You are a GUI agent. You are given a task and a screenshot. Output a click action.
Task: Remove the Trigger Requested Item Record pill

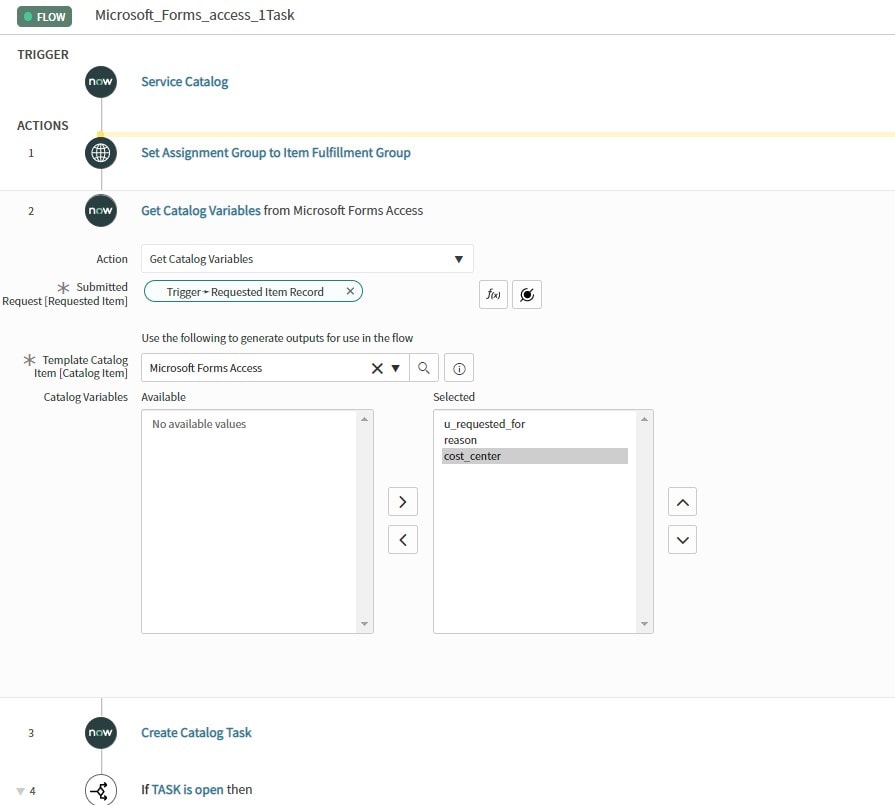point(350,291)
